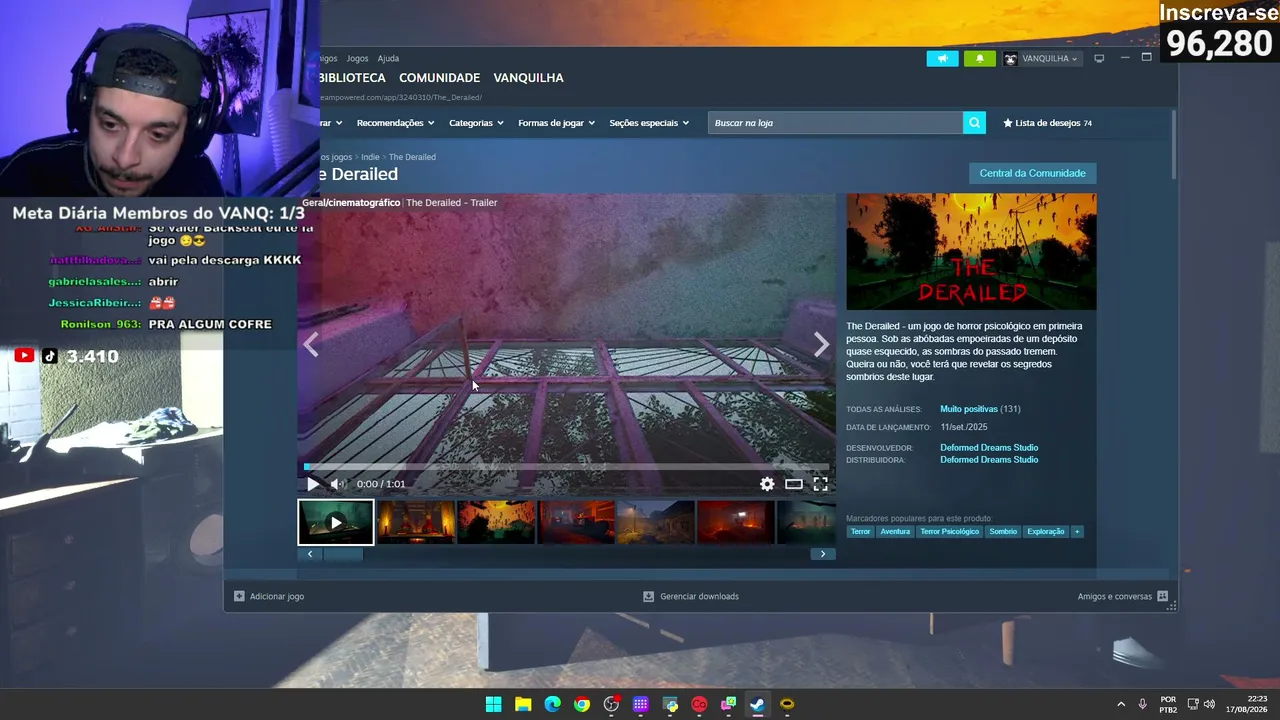This screenshot has height=720, width=1280.
Task: Open the Windows Start menu
Action: click(493, 704)
